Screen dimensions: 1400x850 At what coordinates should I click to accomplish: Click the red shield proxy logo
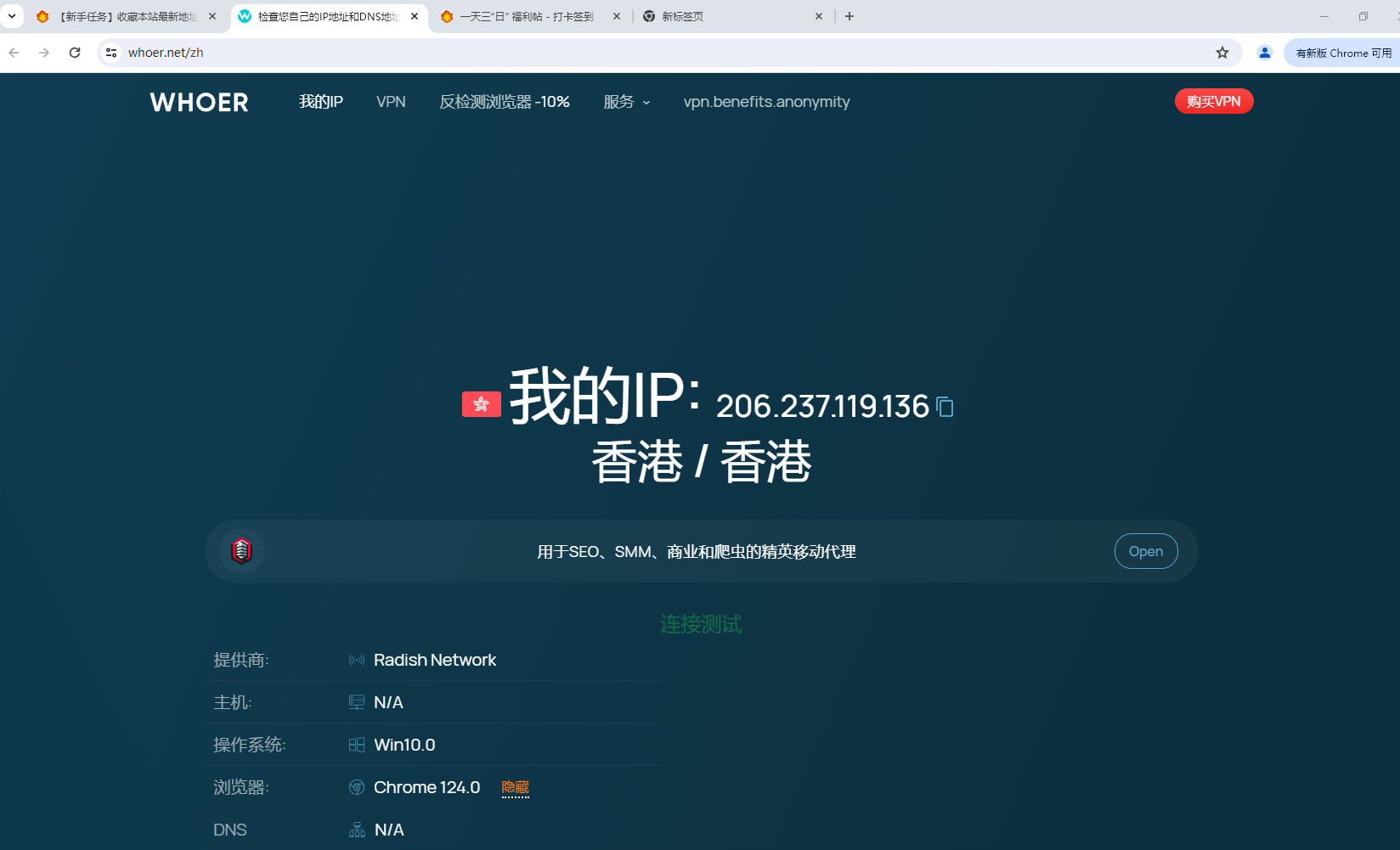pyautogui.click(x=242, y=551)
